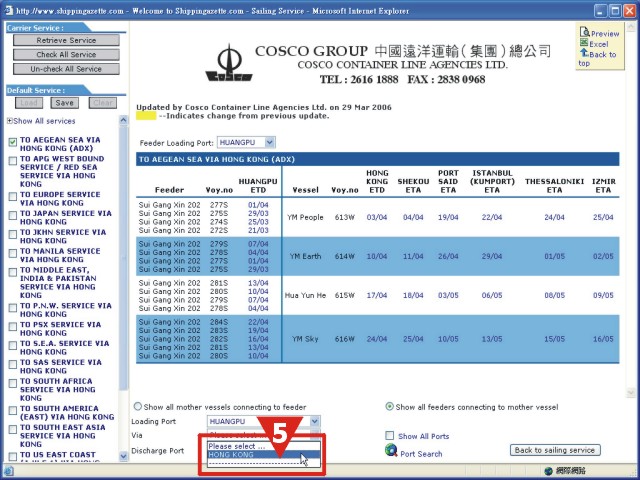Click voyage number 613W

click(x=344, y=217)
